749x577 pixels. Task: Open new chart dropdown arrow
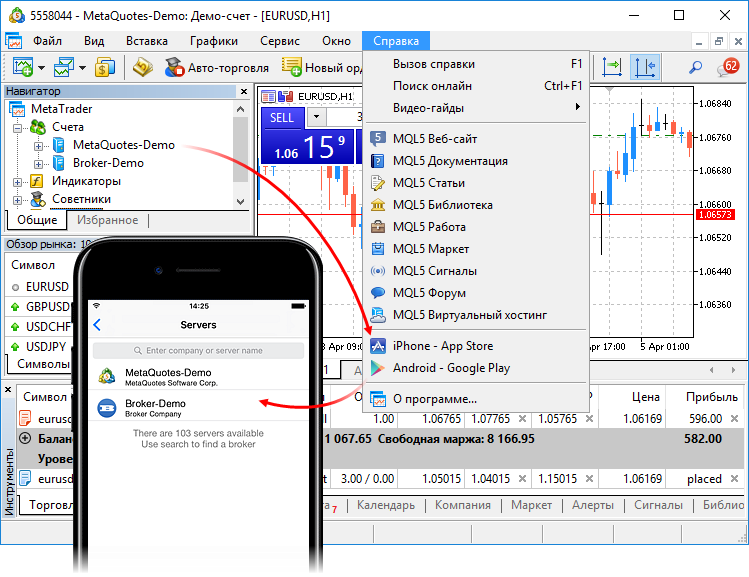tap(42, 68)
